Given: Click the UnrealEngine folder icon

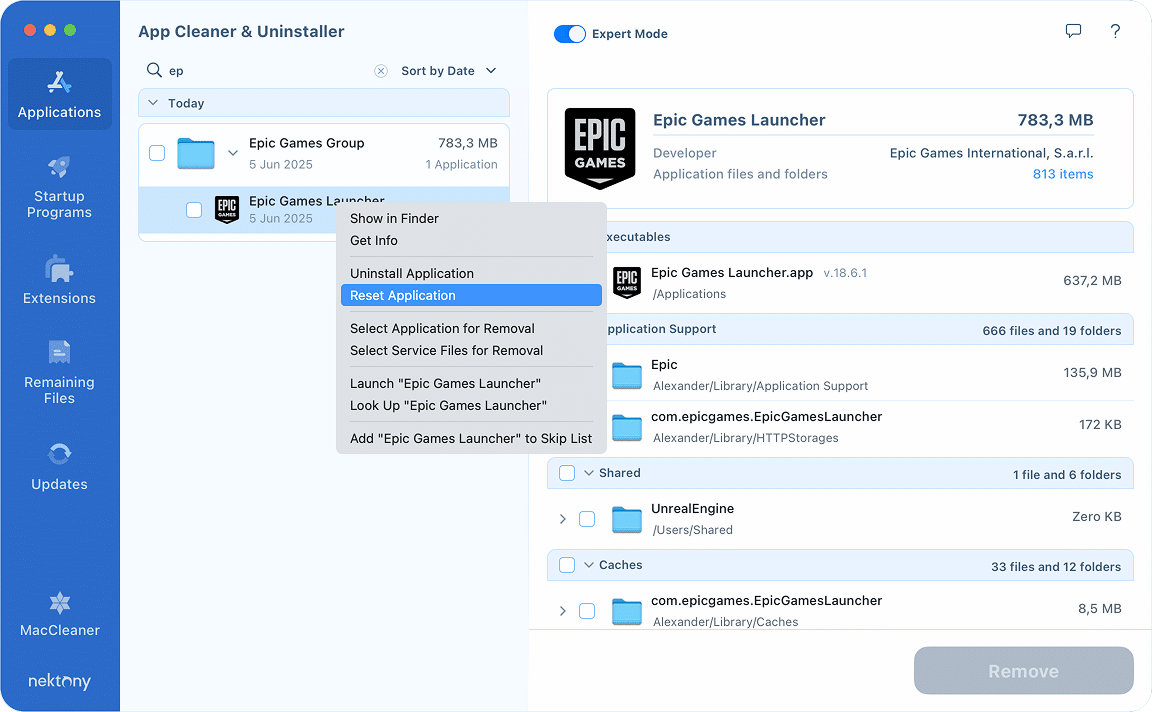Looking at the screenshot, I should (627, 519).
